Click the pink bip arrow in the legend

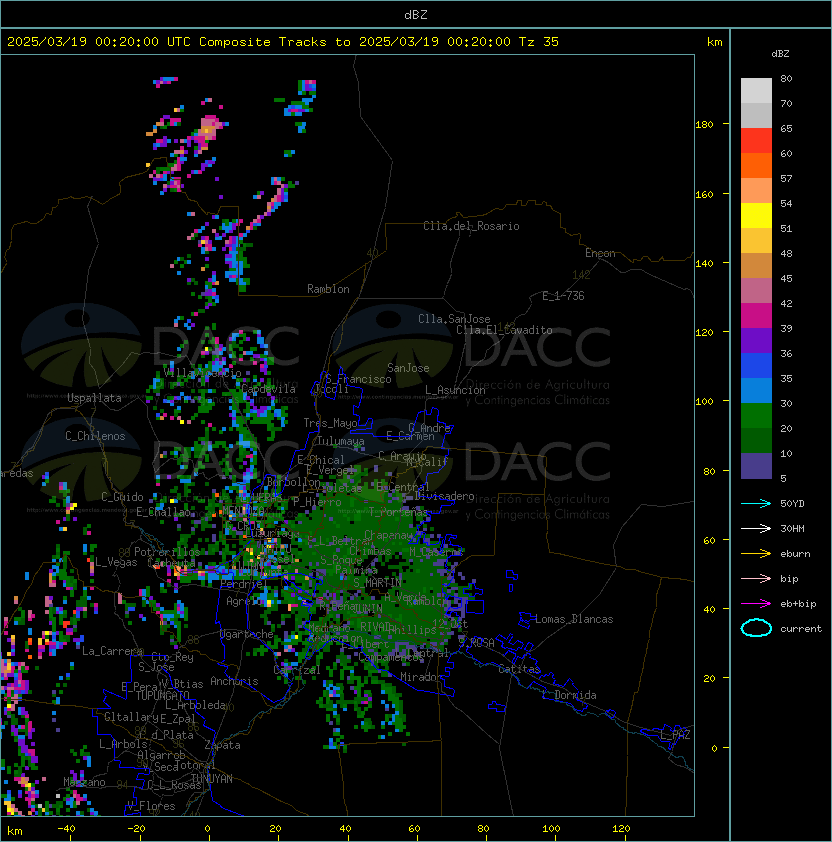[x=756, y=578]
